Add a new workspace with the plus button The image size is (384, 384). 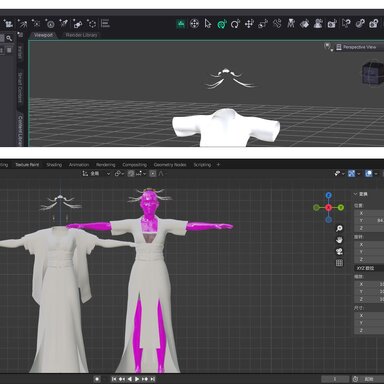coord(218,165)
